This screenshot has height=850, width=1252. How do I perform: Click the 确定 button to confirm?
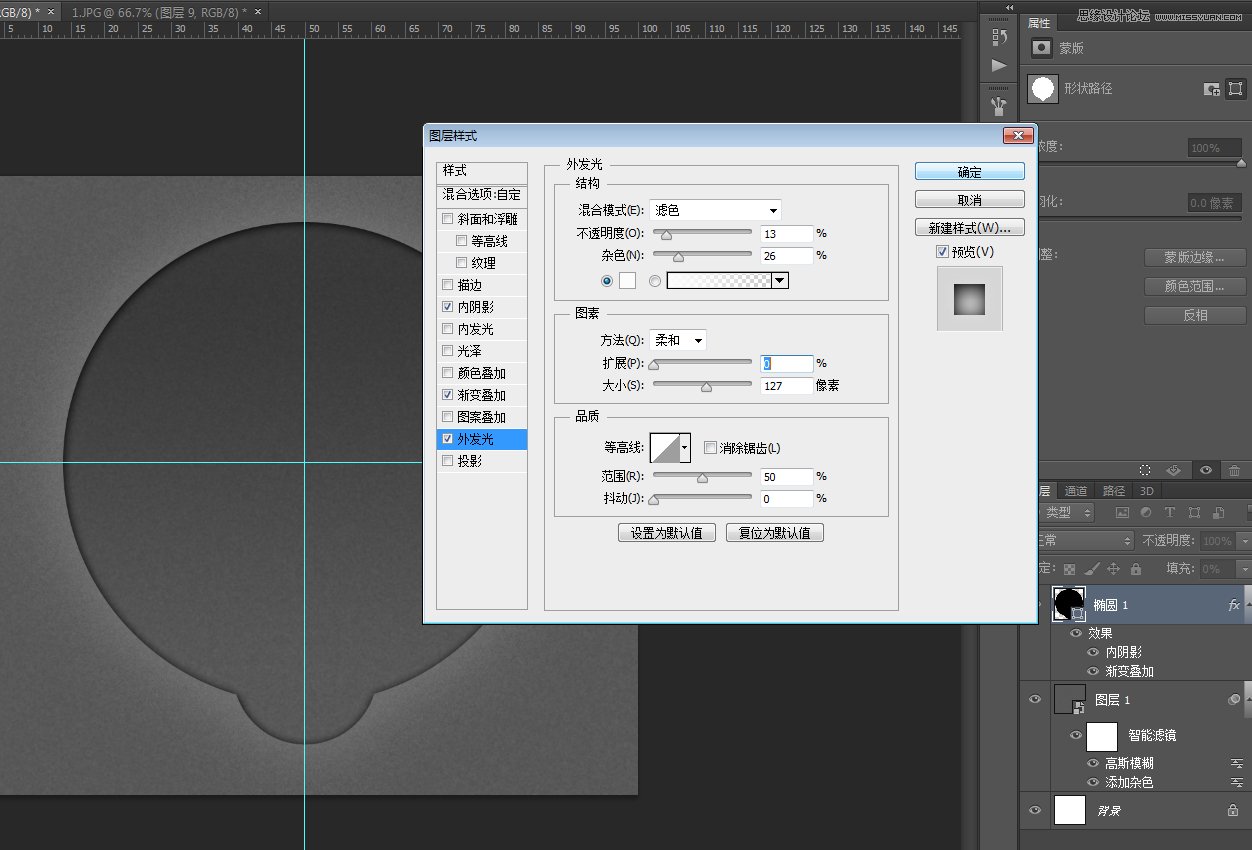tap(969, 170)
